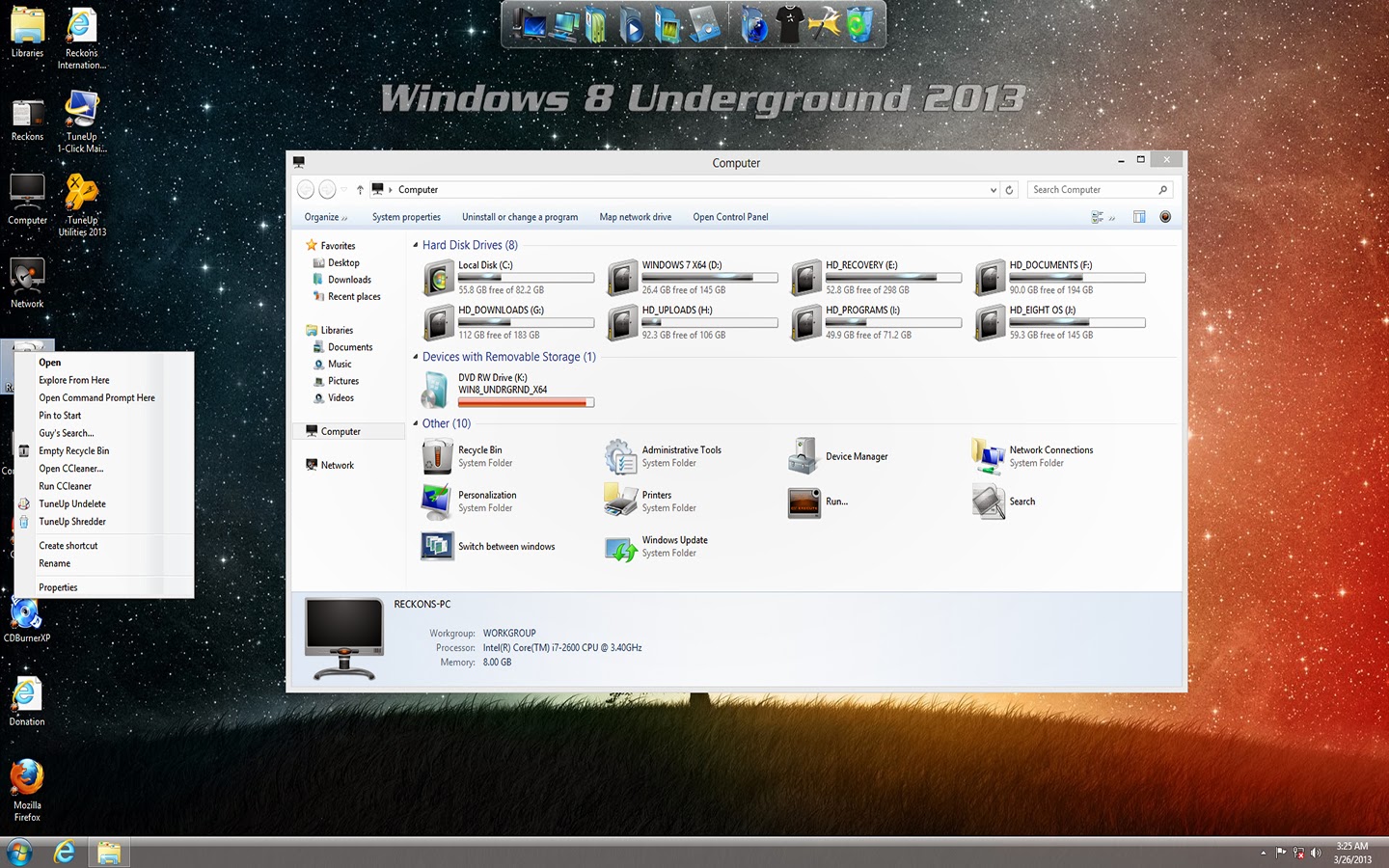Click the volume speaker tray icon

pos(1316,853)
